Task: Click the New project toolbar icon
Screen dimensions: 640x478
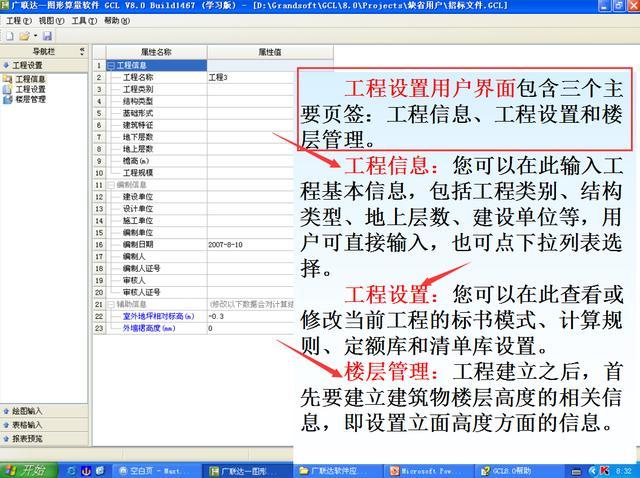Action: (x=9, y=36)
